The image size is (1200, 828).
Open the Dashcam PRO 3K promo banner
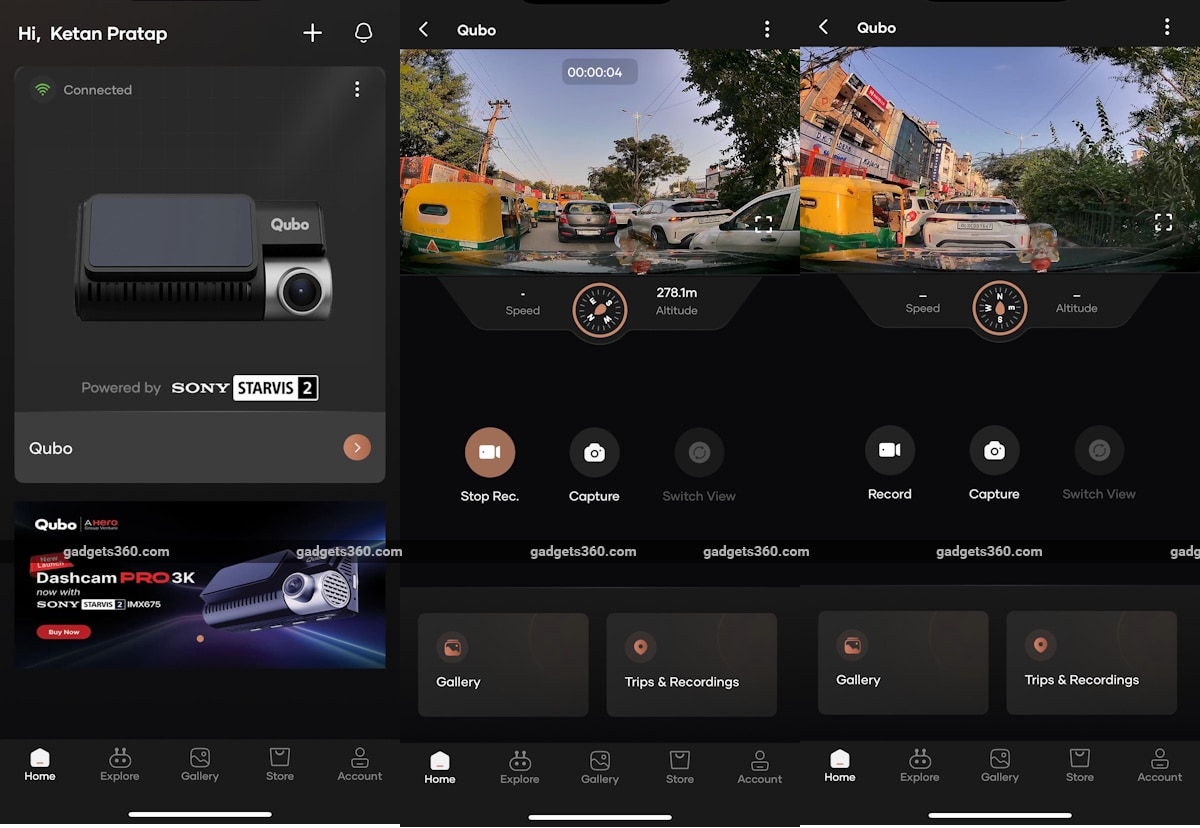(x=200, y=584)
